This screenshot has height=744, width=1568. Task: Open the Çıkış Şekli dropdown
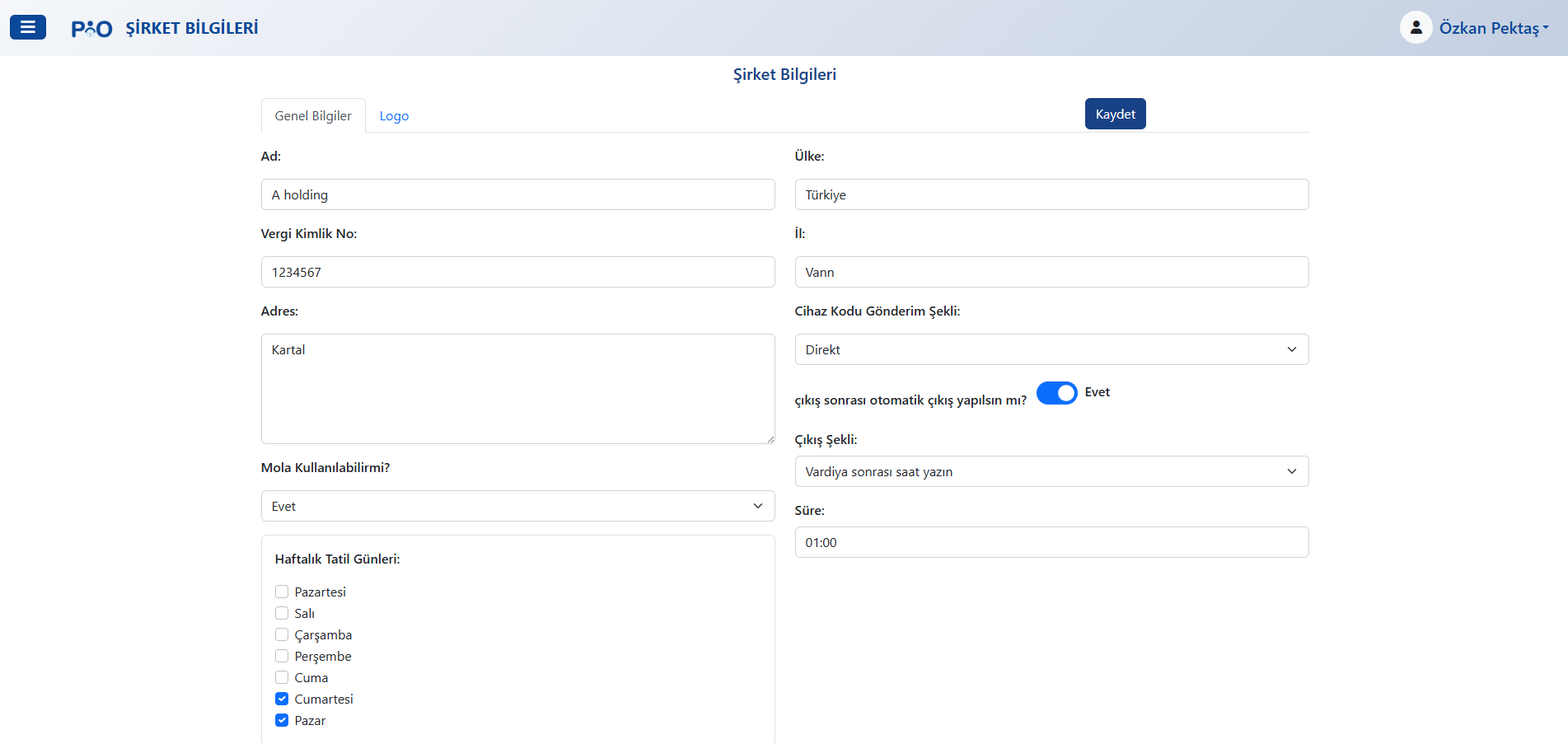tap(1051, 471)
